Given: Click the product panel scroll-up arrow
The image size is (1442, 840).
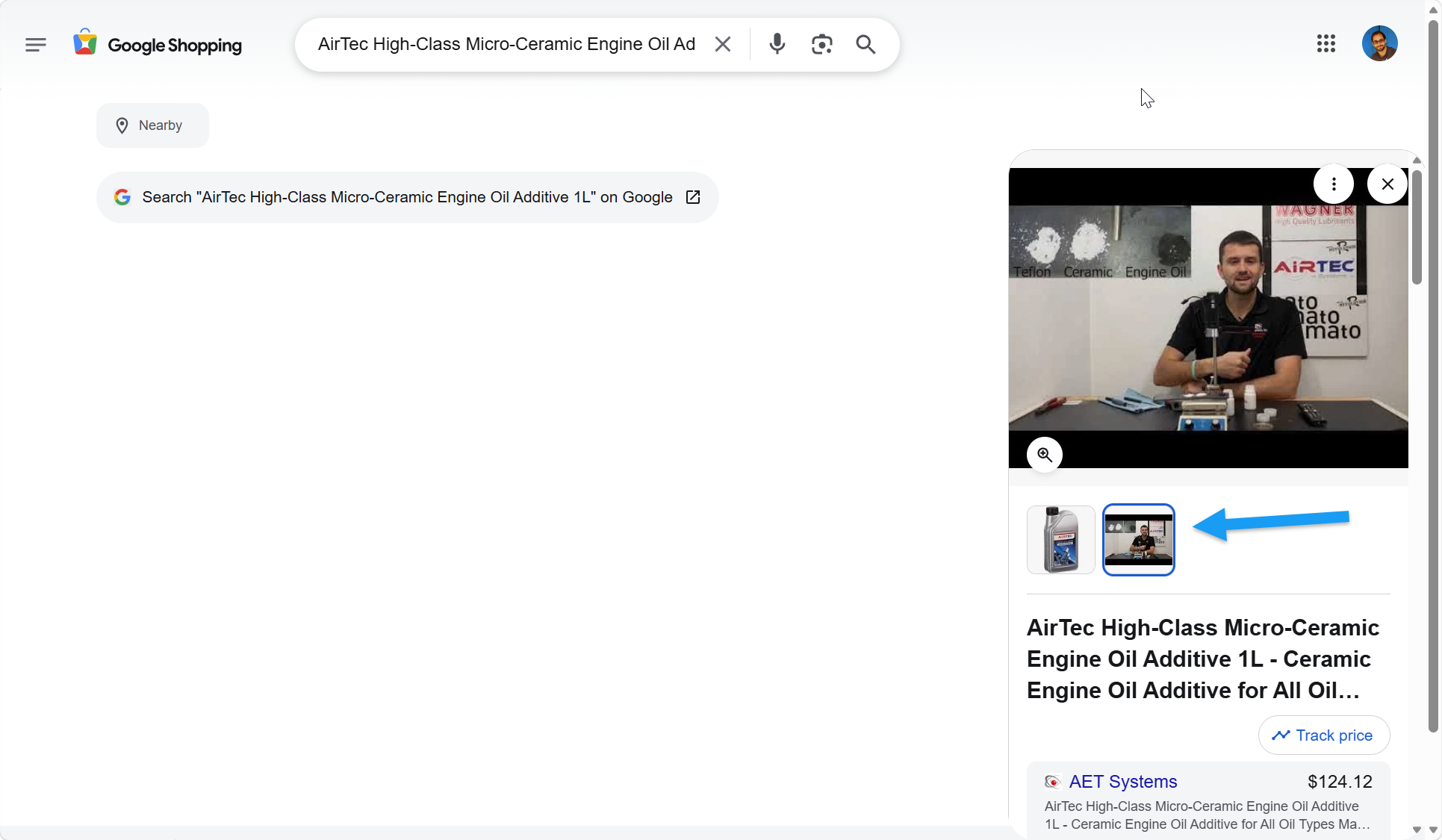Looking at the screenshot, I should click(x=1416, y=161).
